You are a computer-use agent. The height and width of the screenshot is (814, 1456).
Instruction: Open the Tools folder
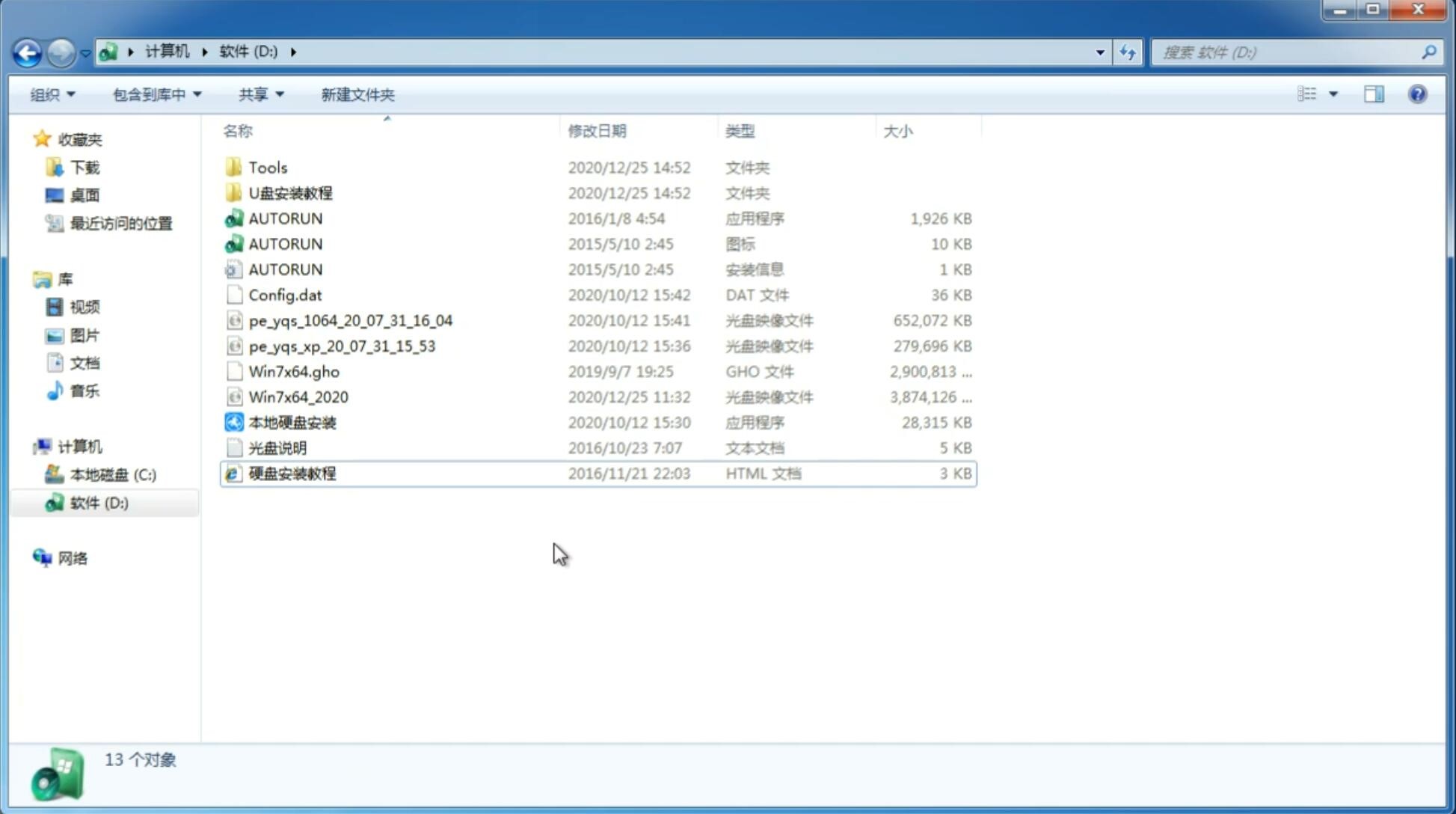coord(267,167)
